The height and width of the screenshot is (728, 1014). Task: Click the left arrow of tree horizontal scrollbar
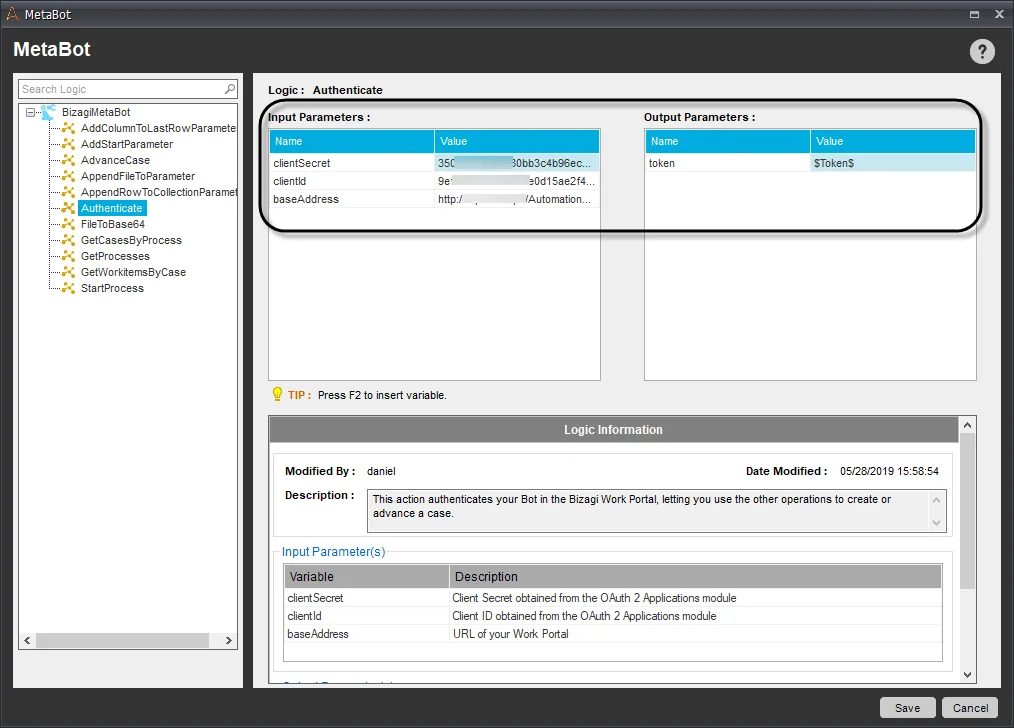[x=27, y=640]
